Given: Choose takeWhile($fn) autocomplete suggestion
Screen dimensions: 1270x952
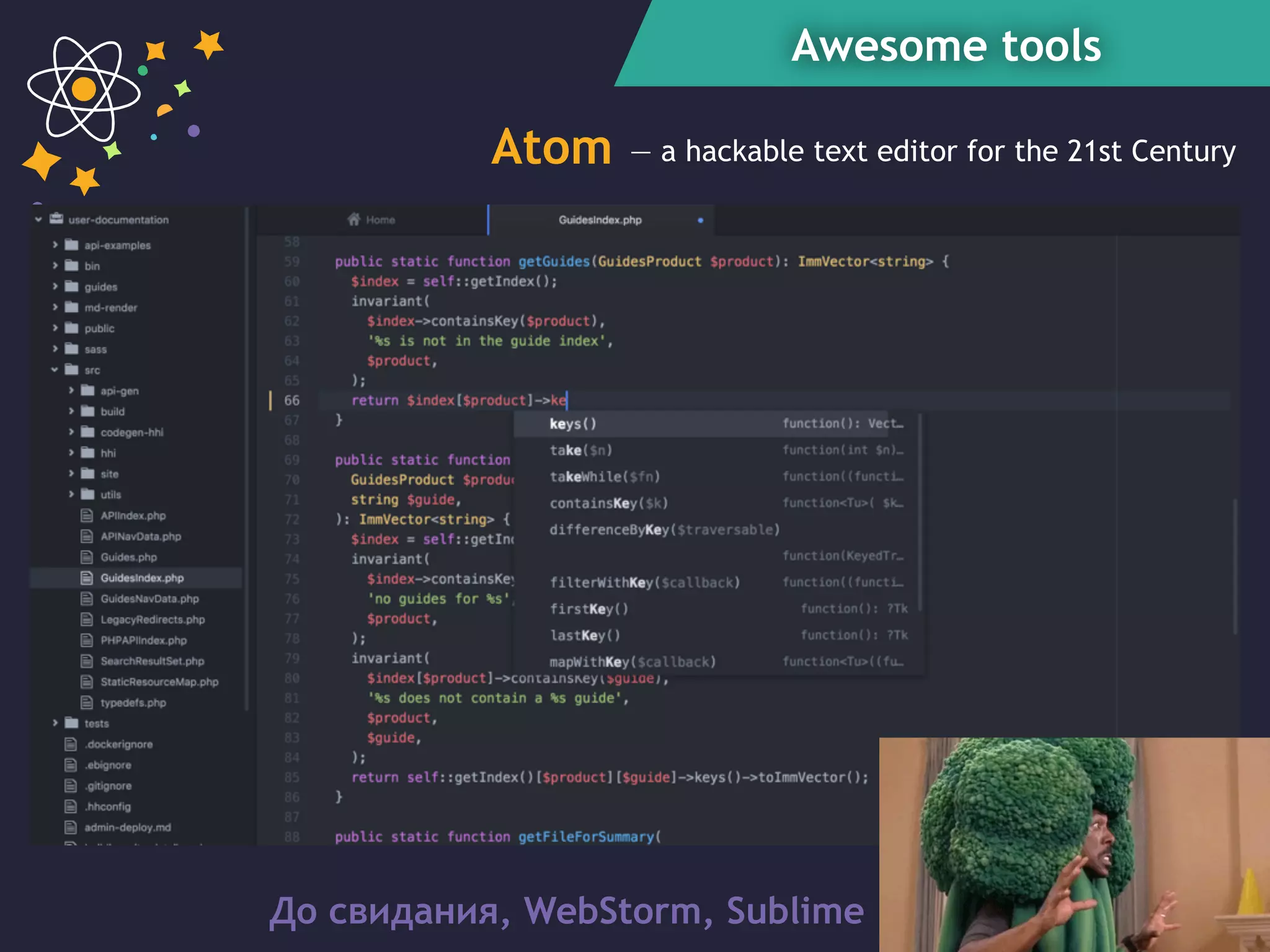Looking at the screenshot, I should coord(716,477).
